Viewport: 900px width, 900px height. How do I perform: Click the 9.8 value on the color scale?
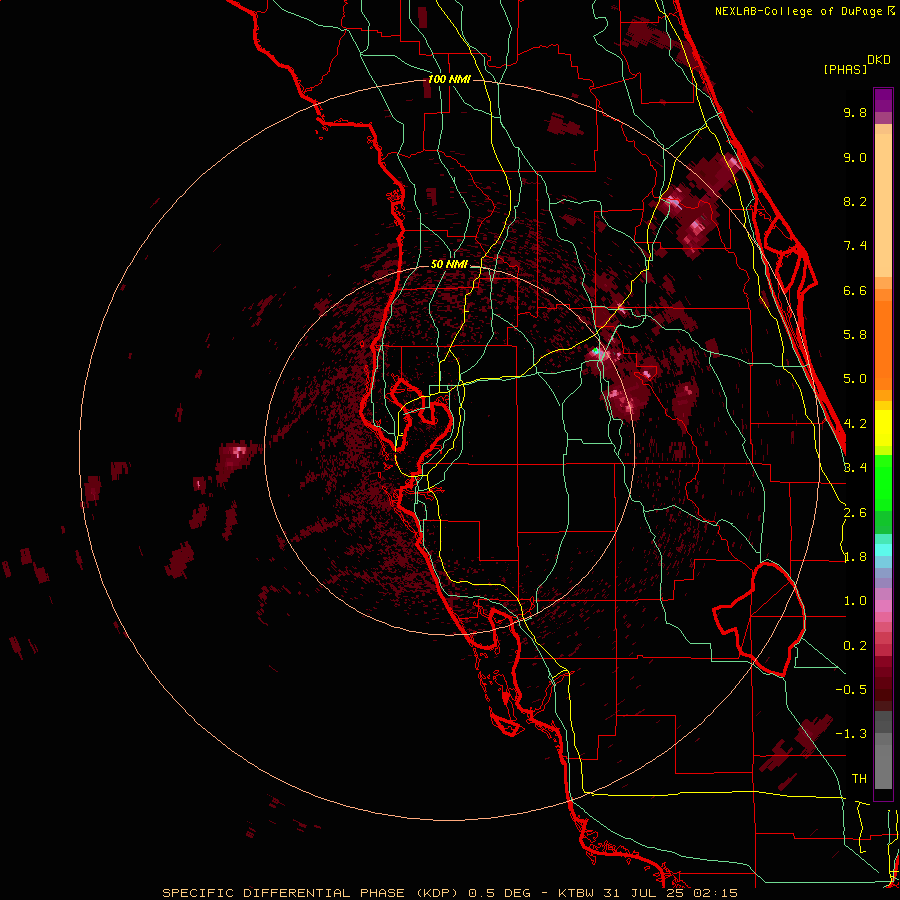point(855,112)
